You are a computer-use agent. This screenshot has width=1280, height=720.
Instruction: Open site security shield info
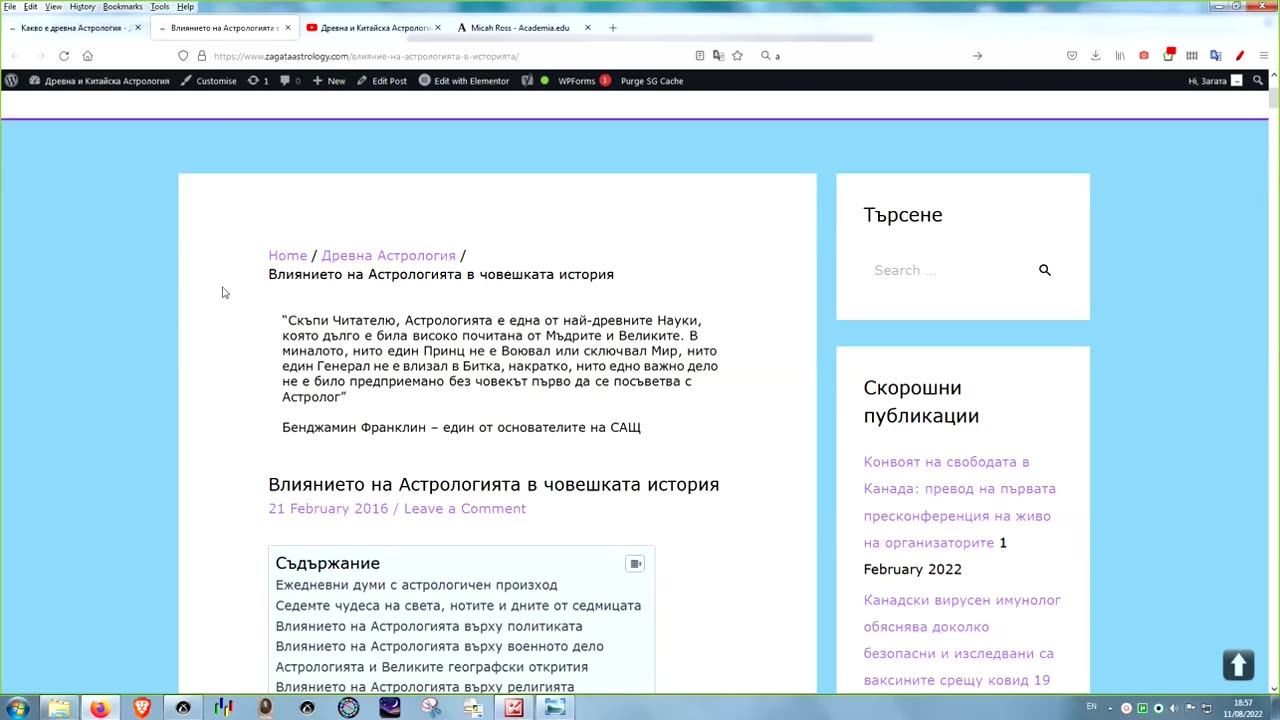tap(183, 56)
